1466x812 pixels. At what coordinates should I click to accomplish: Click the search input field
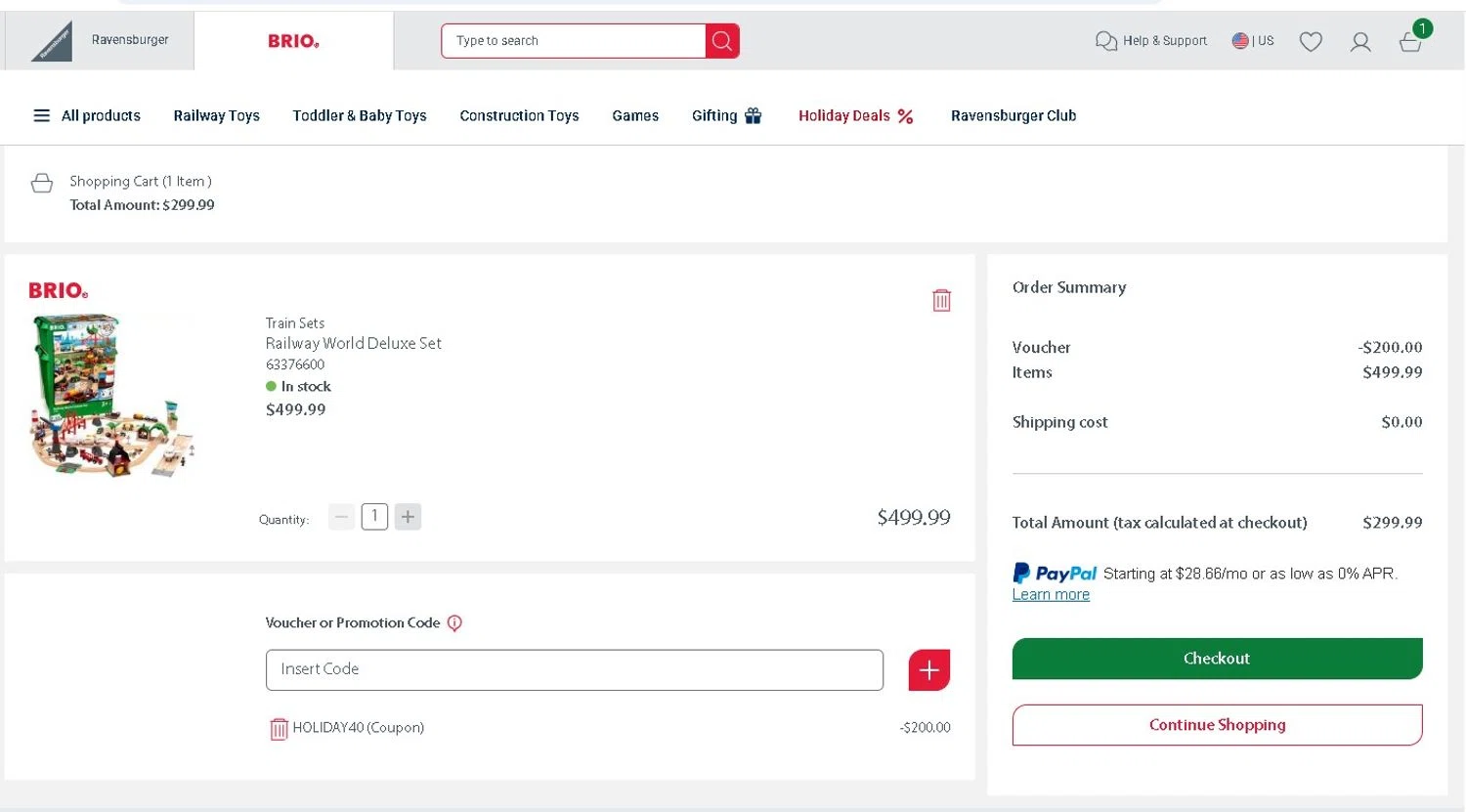[574, 41]
